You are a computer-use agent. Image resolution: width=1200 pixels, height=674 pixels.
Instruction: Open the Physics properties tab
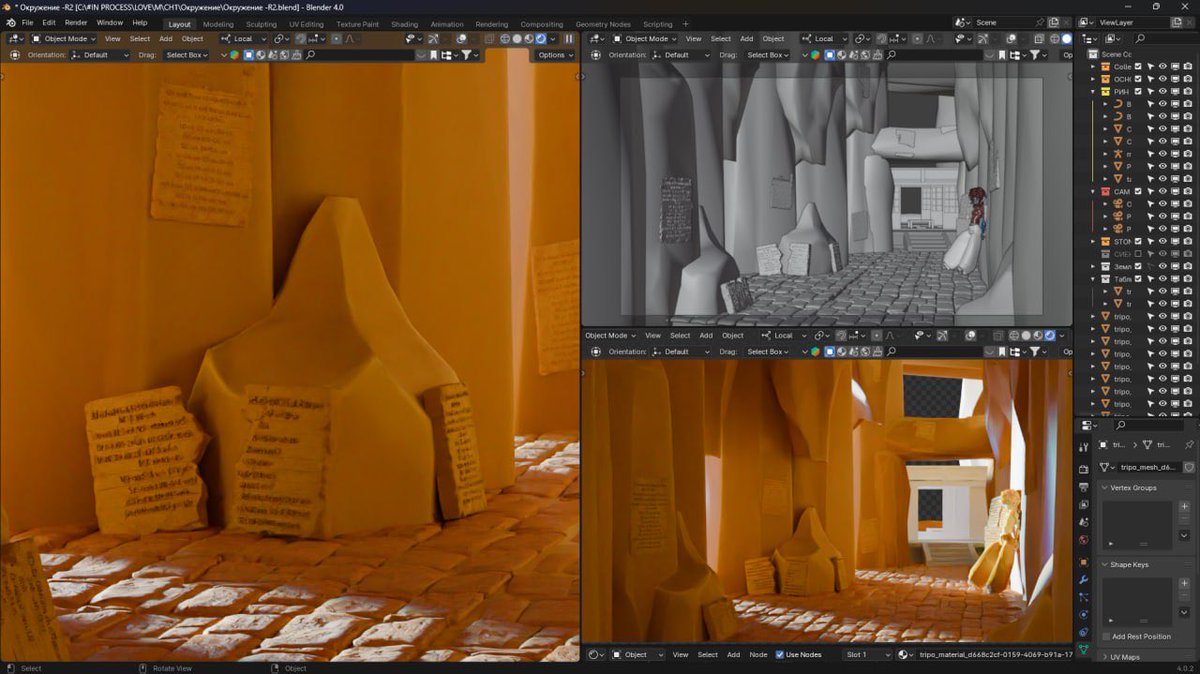(x=1084, y=614)
